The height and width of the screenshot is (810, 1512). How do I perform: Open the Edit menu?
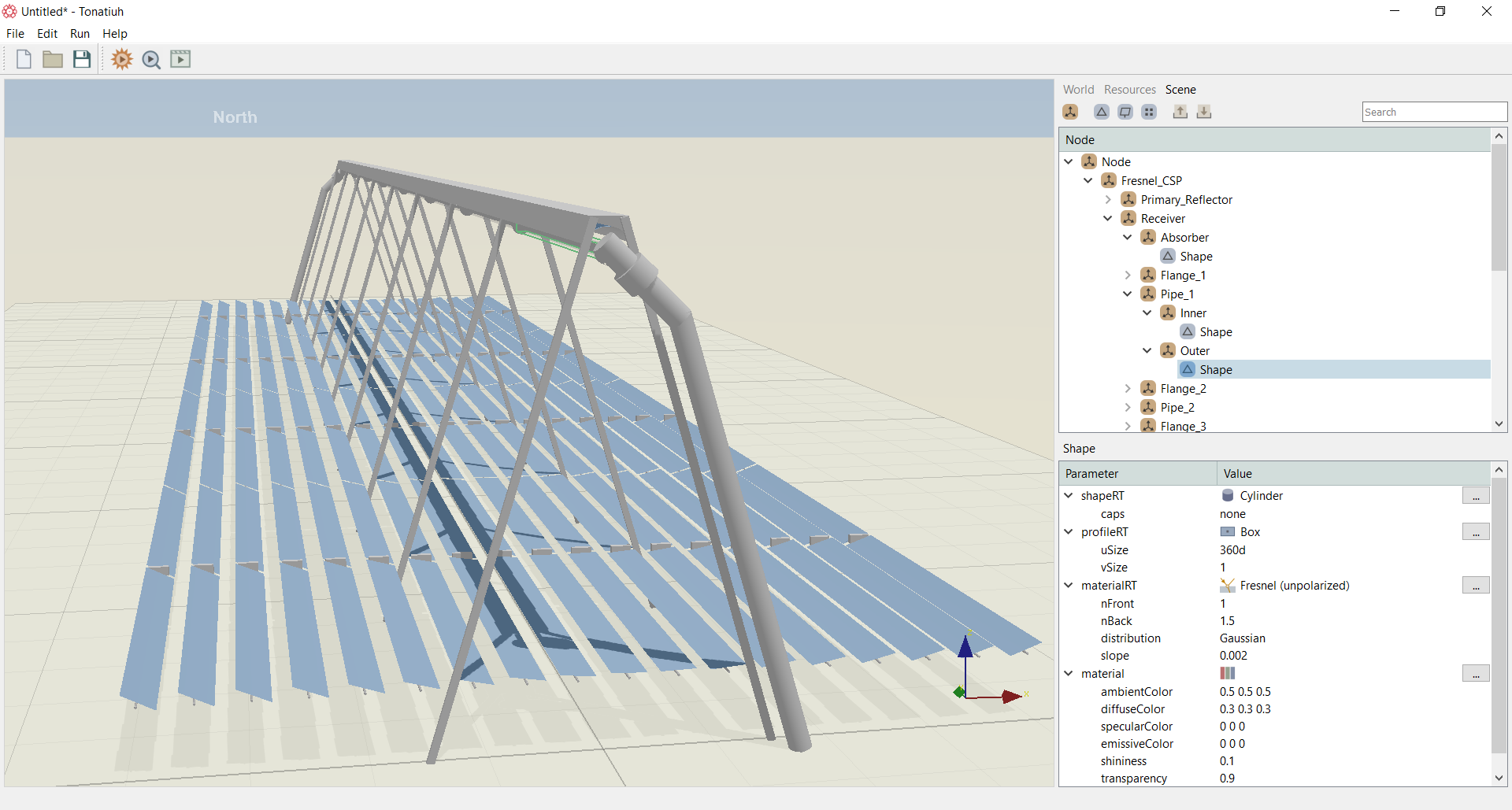click(x=47, y=33)
